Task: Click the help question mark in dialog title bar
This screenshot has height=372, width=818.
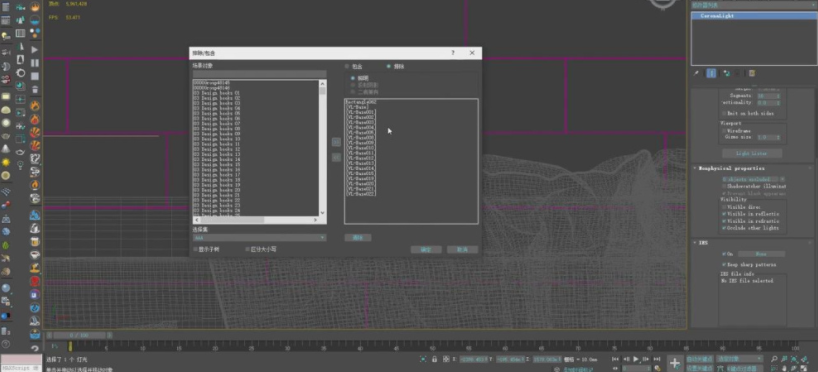Action: point(453,53)
